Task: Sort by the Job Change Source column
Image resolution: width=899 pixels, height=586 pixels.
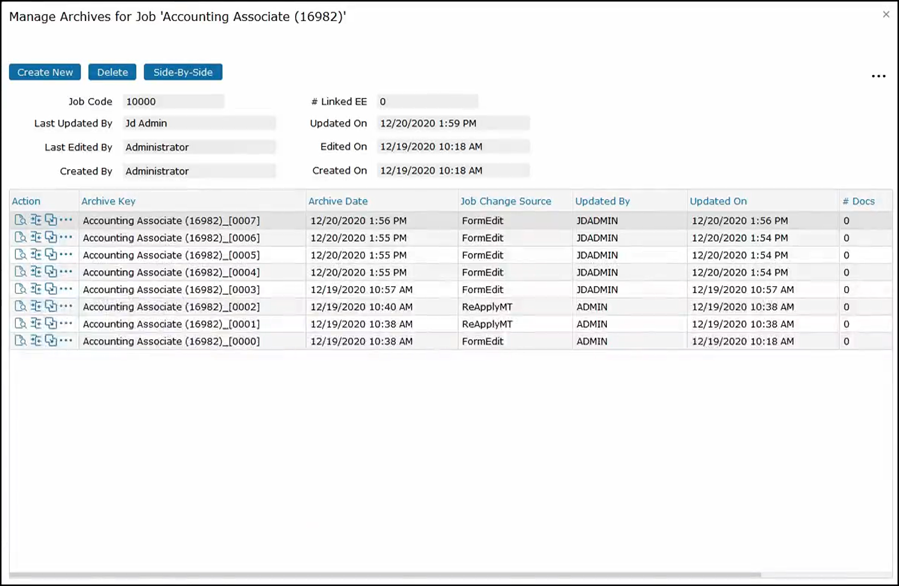Action: pyautogui.click(x=505, y=201)
